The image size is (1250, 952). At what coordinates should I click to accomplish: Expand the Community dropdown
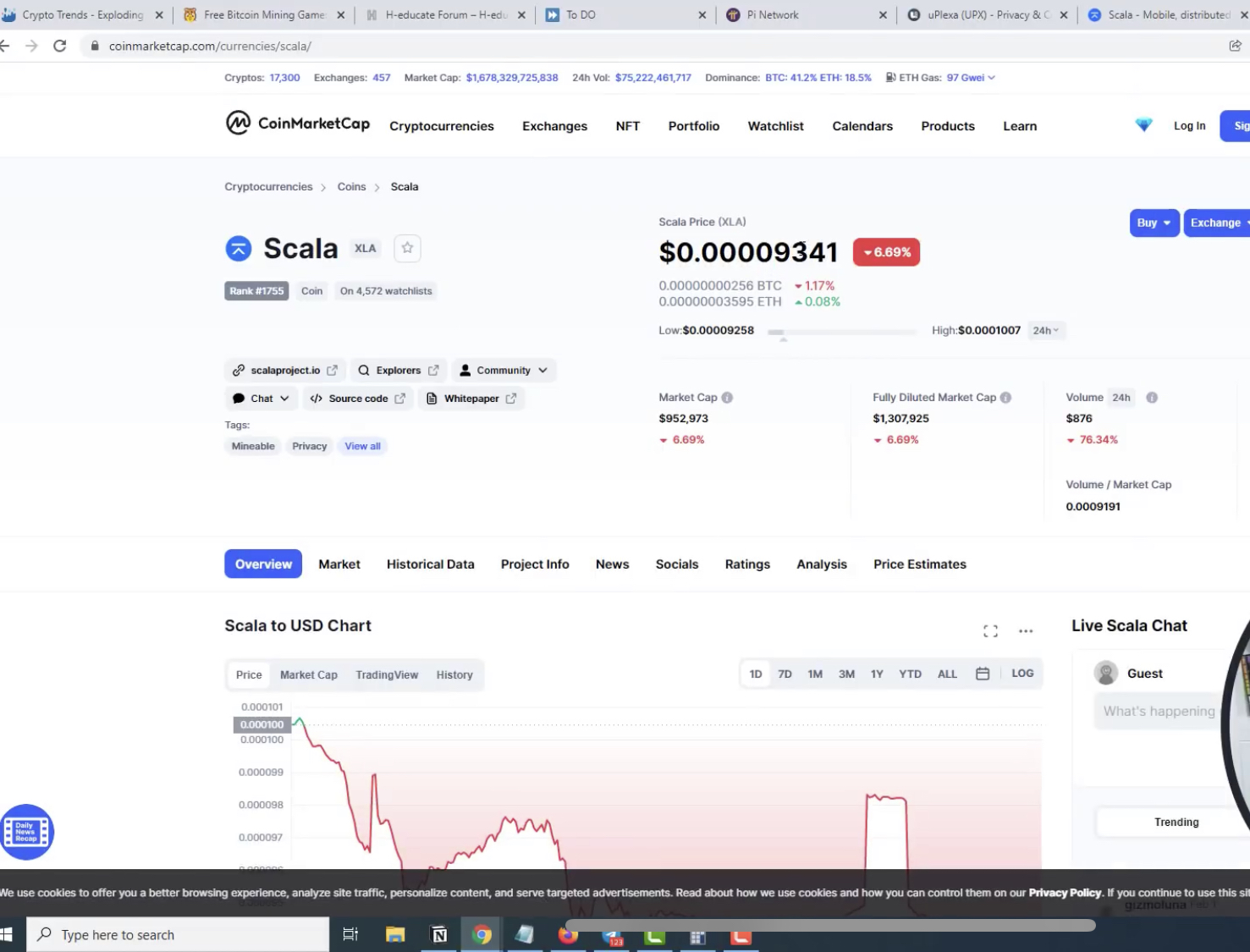pos(504,371)
